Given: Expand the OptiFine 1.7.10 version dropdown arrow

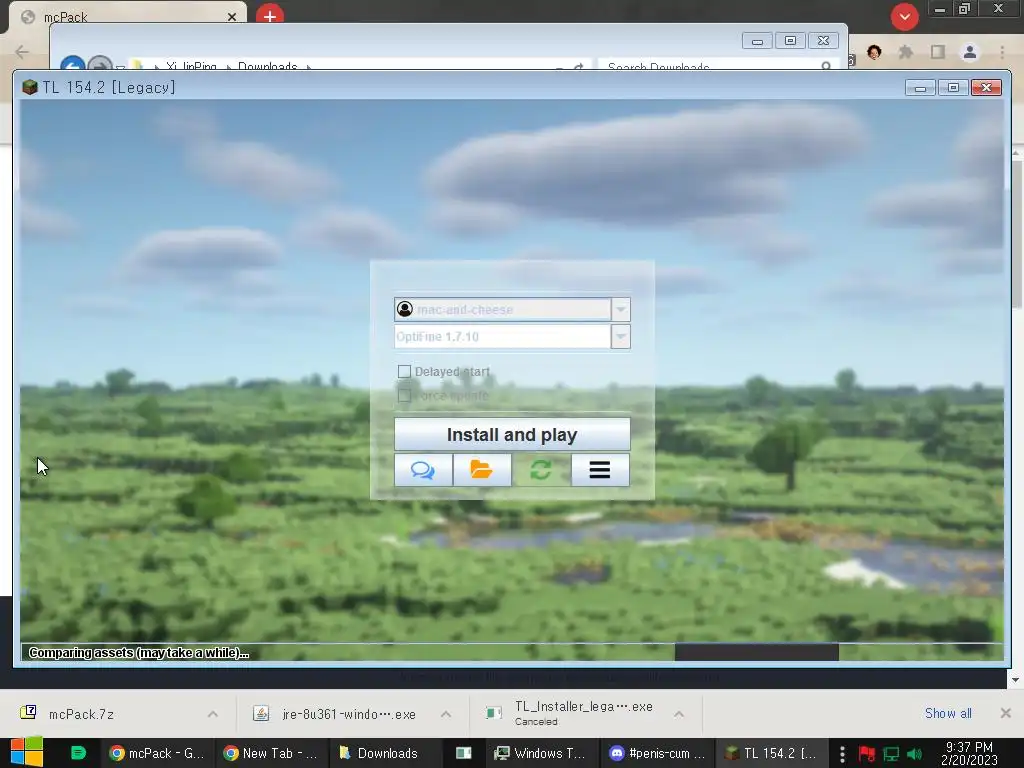Looking at the screenshot, I should pos(621,337).
